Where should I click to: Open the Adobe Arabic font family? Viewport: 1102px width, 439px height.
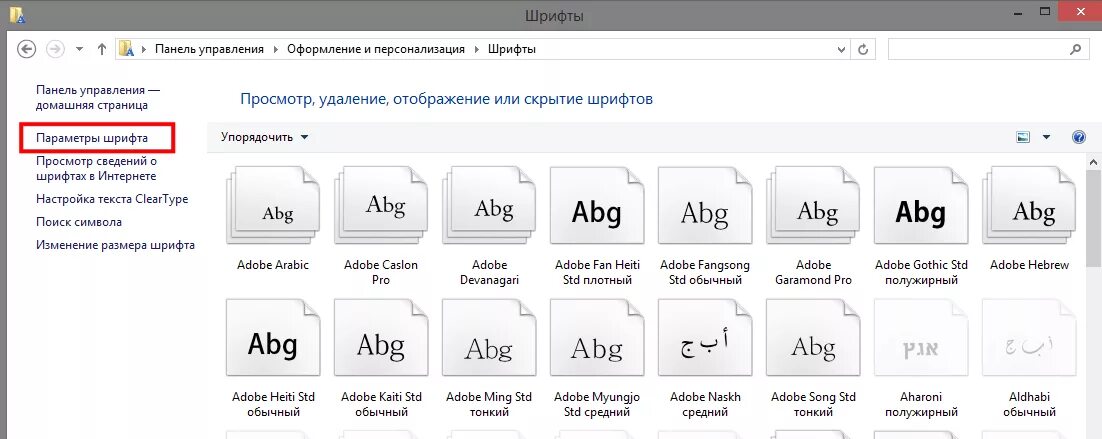(273, 206)
